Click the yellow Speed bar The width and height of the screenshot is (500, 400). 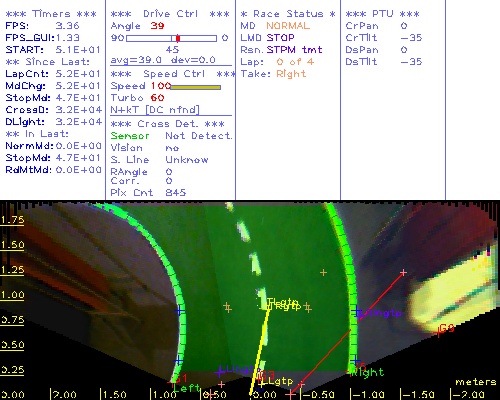tap(196, 87)
